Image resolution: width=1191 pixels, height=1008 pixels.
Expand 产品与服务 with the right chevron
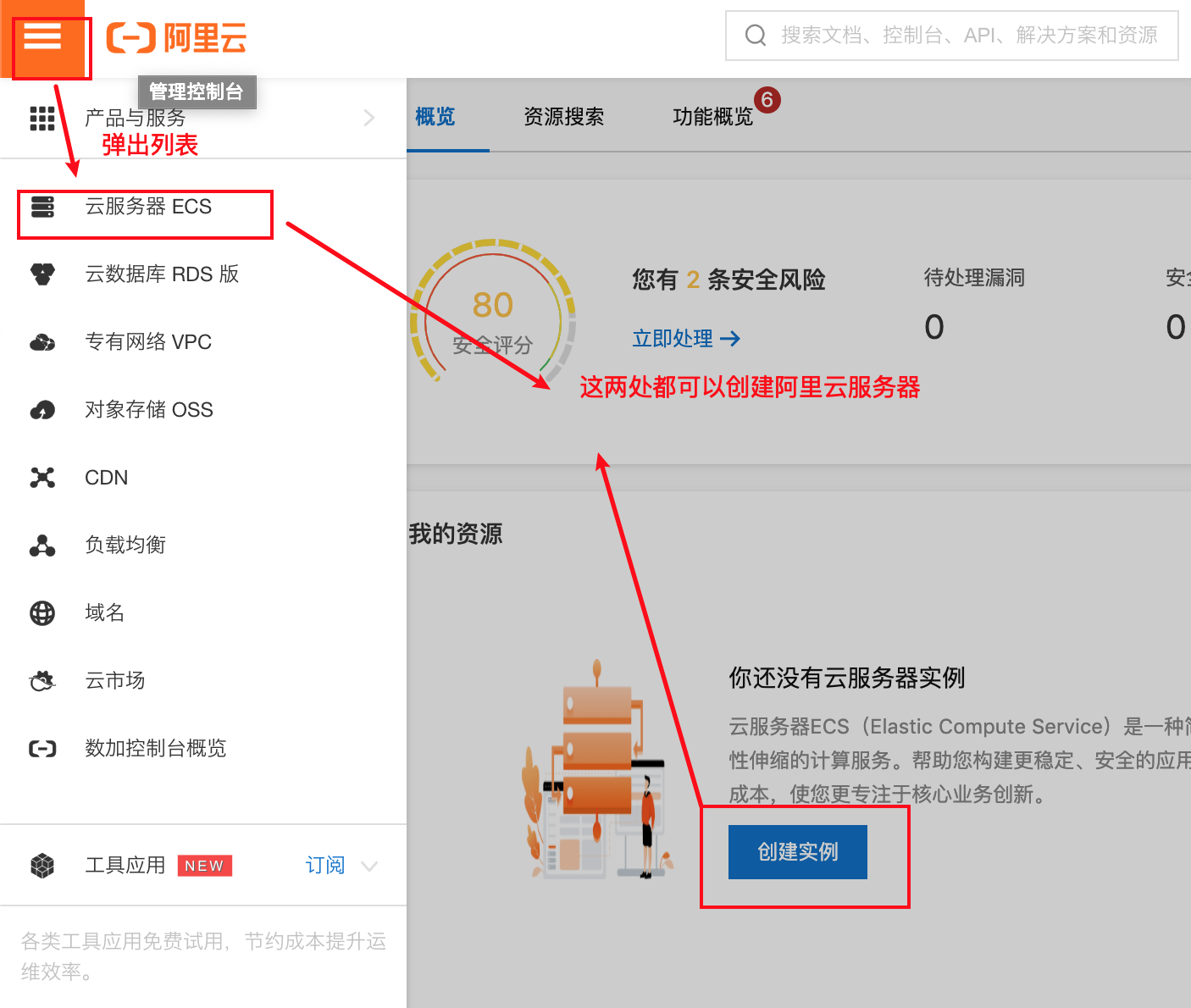pos(368,118)
